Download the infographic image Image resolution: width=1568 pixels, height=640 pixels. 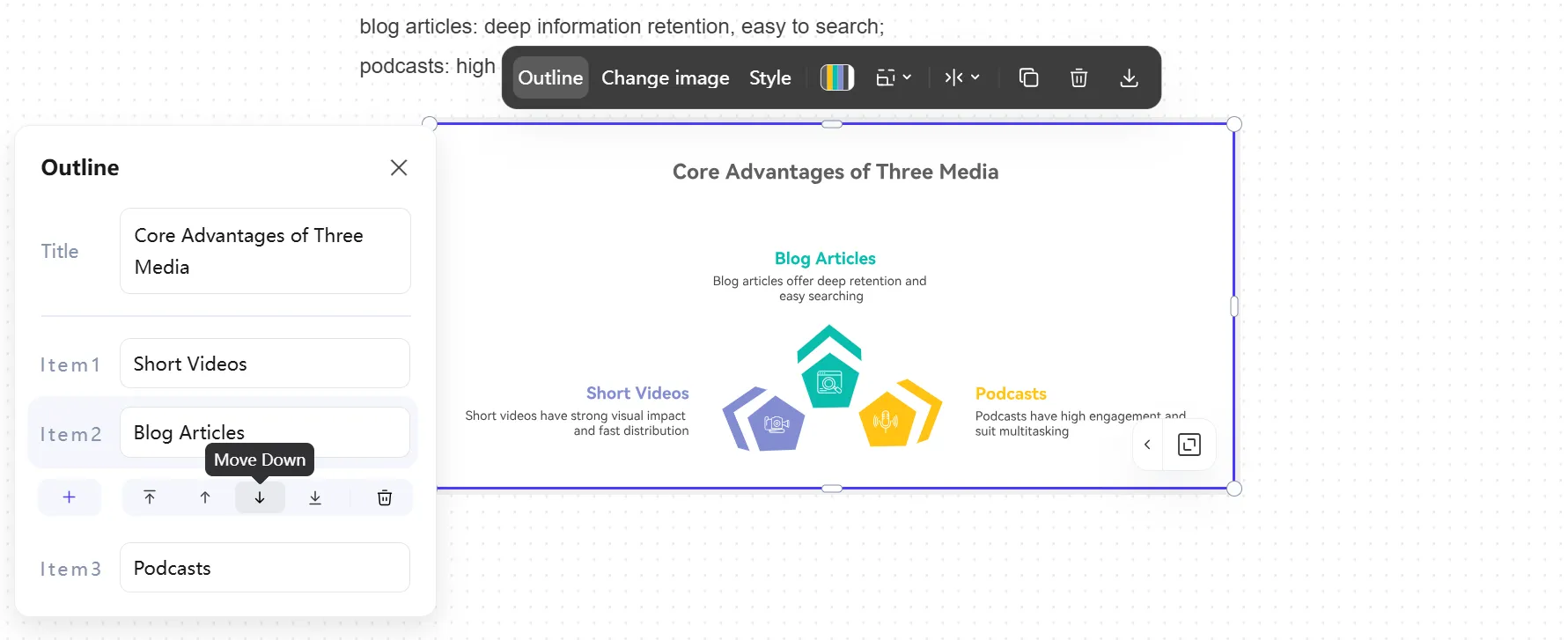click(1129, 77)
